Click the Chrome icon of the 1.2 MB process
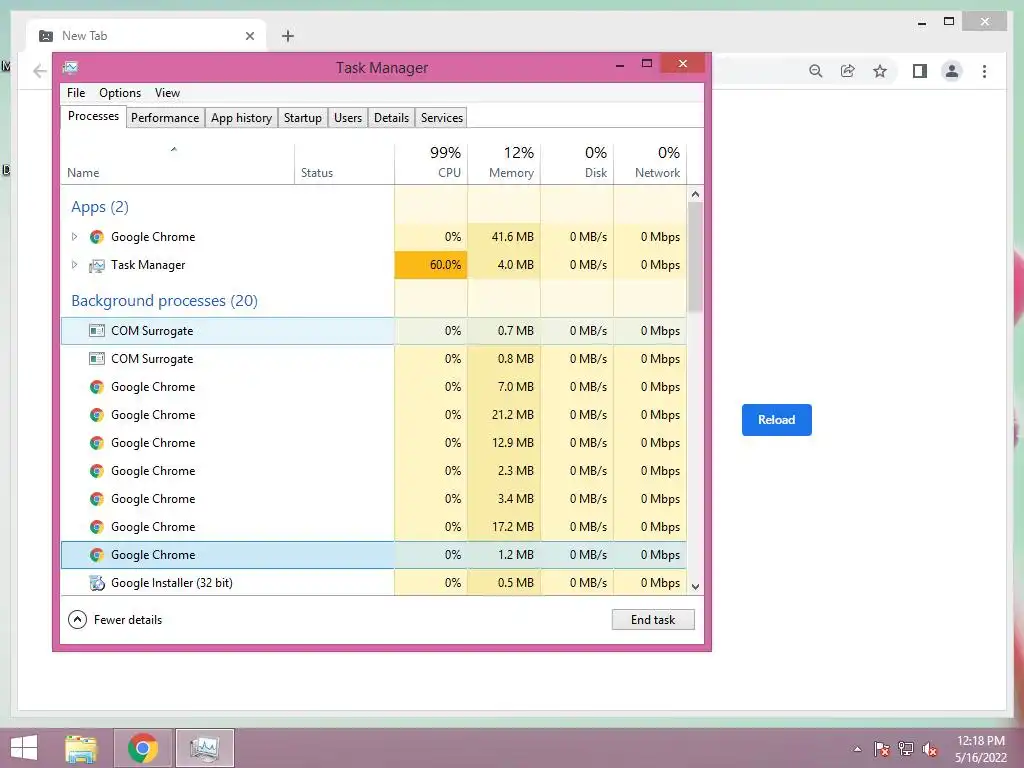1024x768 pixels. tap(97, 555)
